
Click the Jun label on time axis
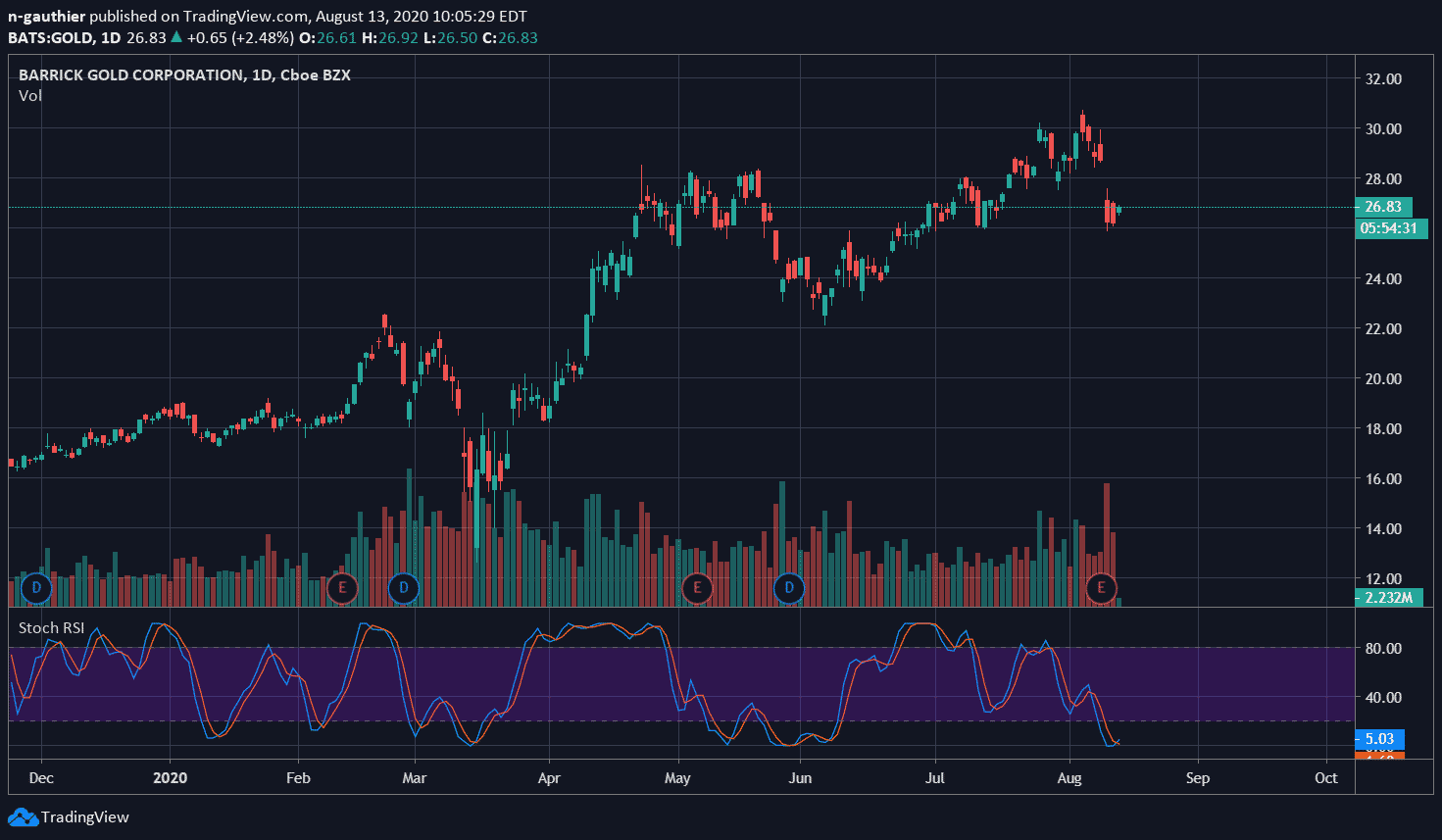[800, 778]
